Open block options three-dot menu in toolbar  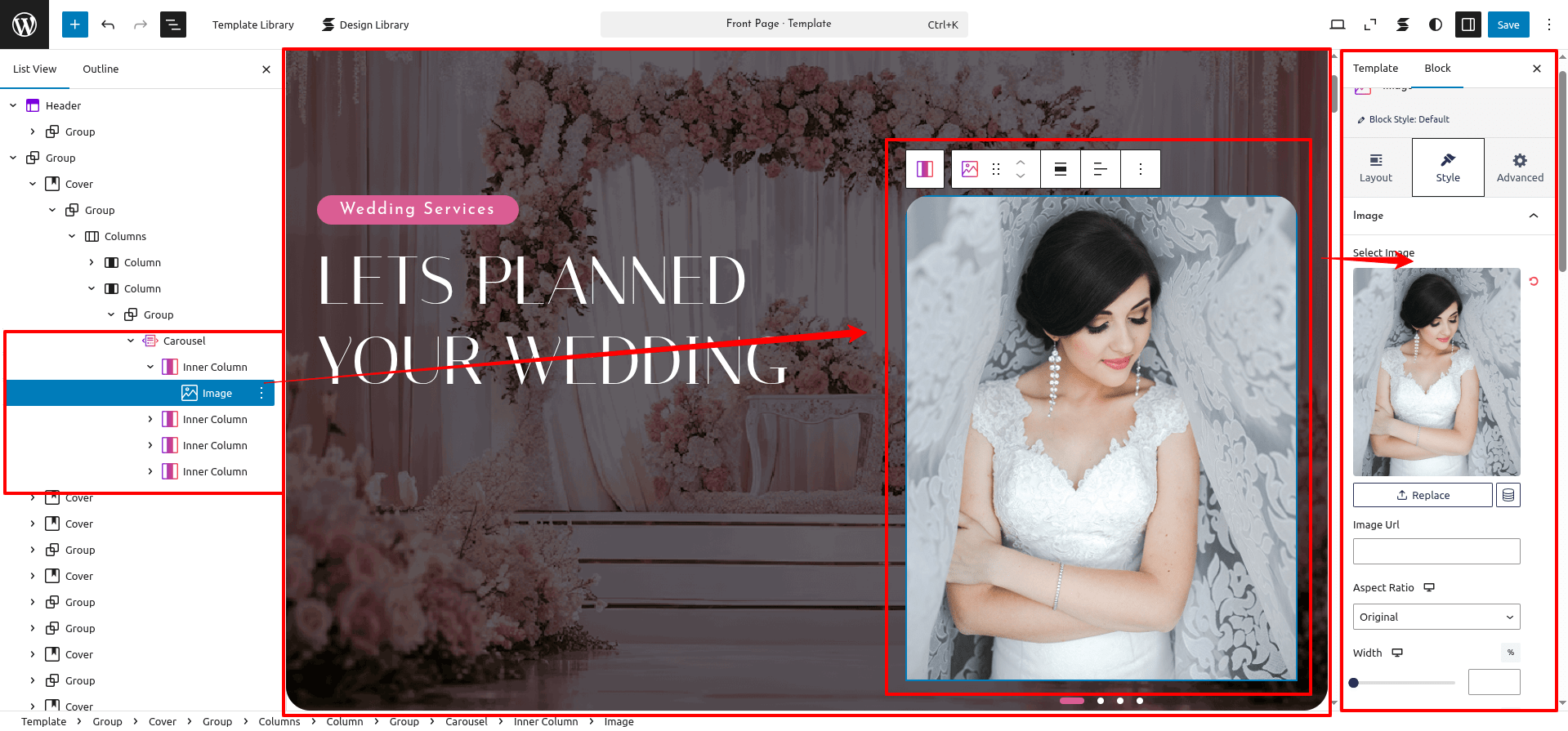(x=1141, y=169)
